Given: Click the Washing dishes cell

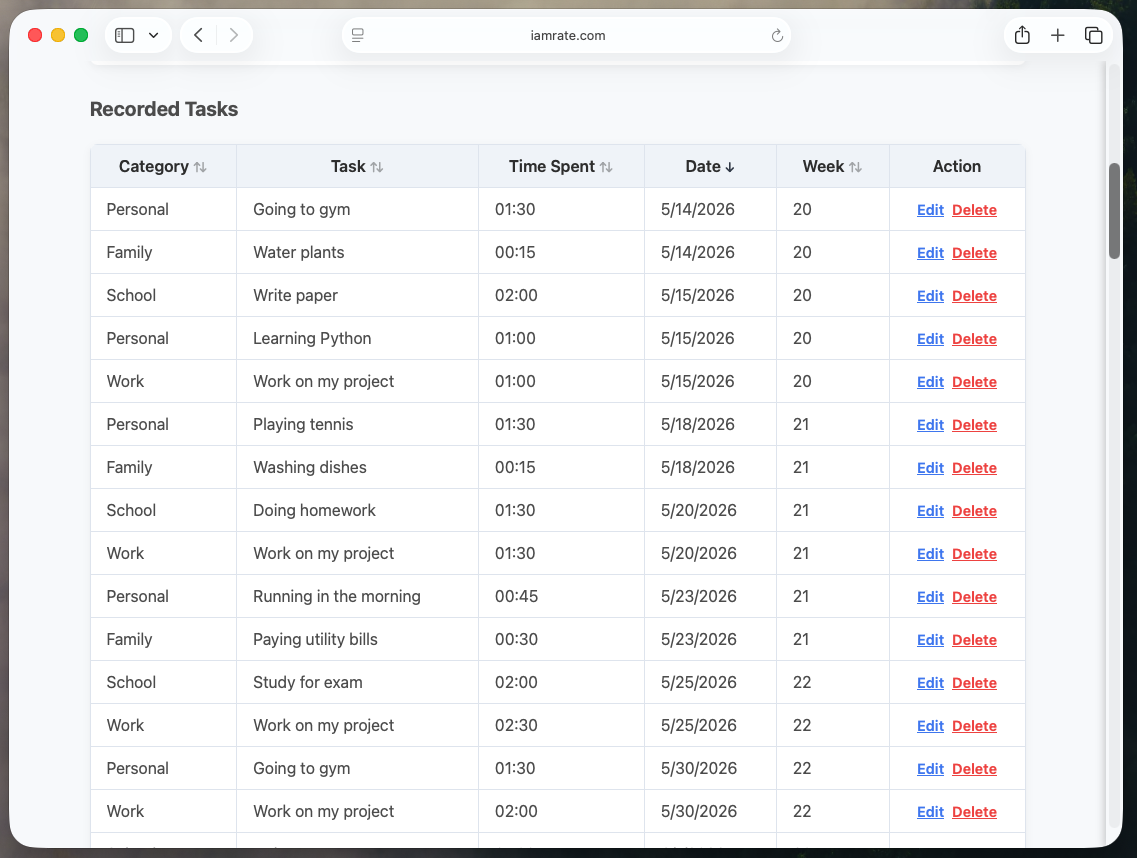Looking at the screenshot, I should coord(357,468).
